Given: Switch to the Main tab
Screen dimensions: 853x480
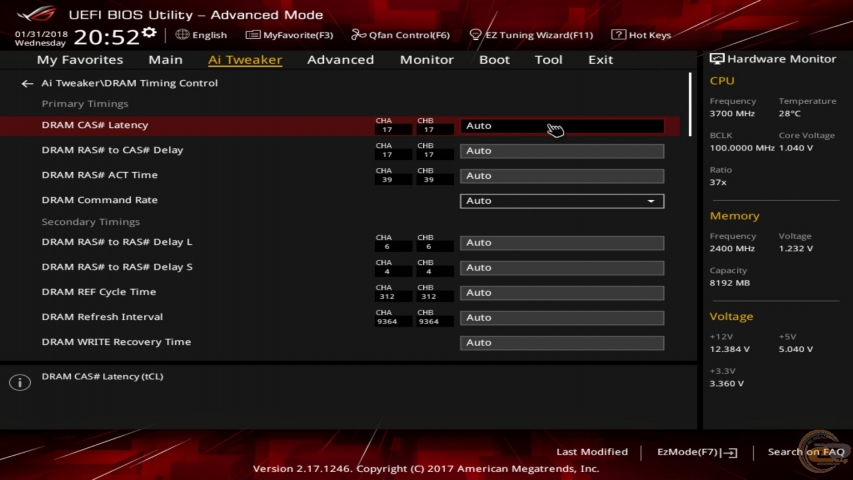Looking at the screenshot, I should (x=165, y=59).
